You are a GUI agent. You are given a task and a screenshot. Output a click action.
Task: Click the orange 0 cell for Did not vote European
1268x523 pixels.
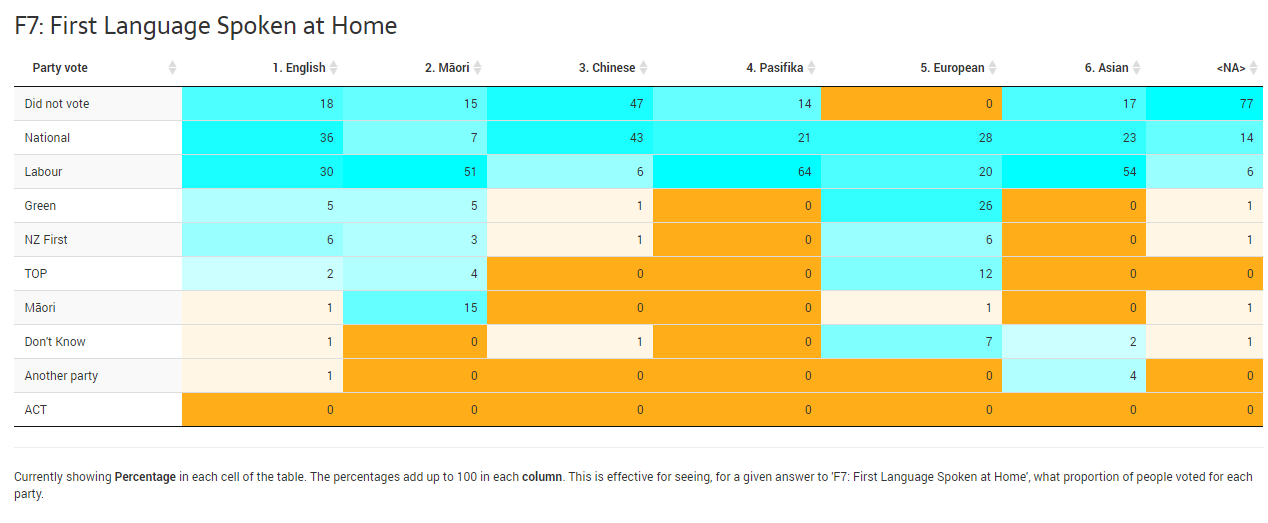911,104
